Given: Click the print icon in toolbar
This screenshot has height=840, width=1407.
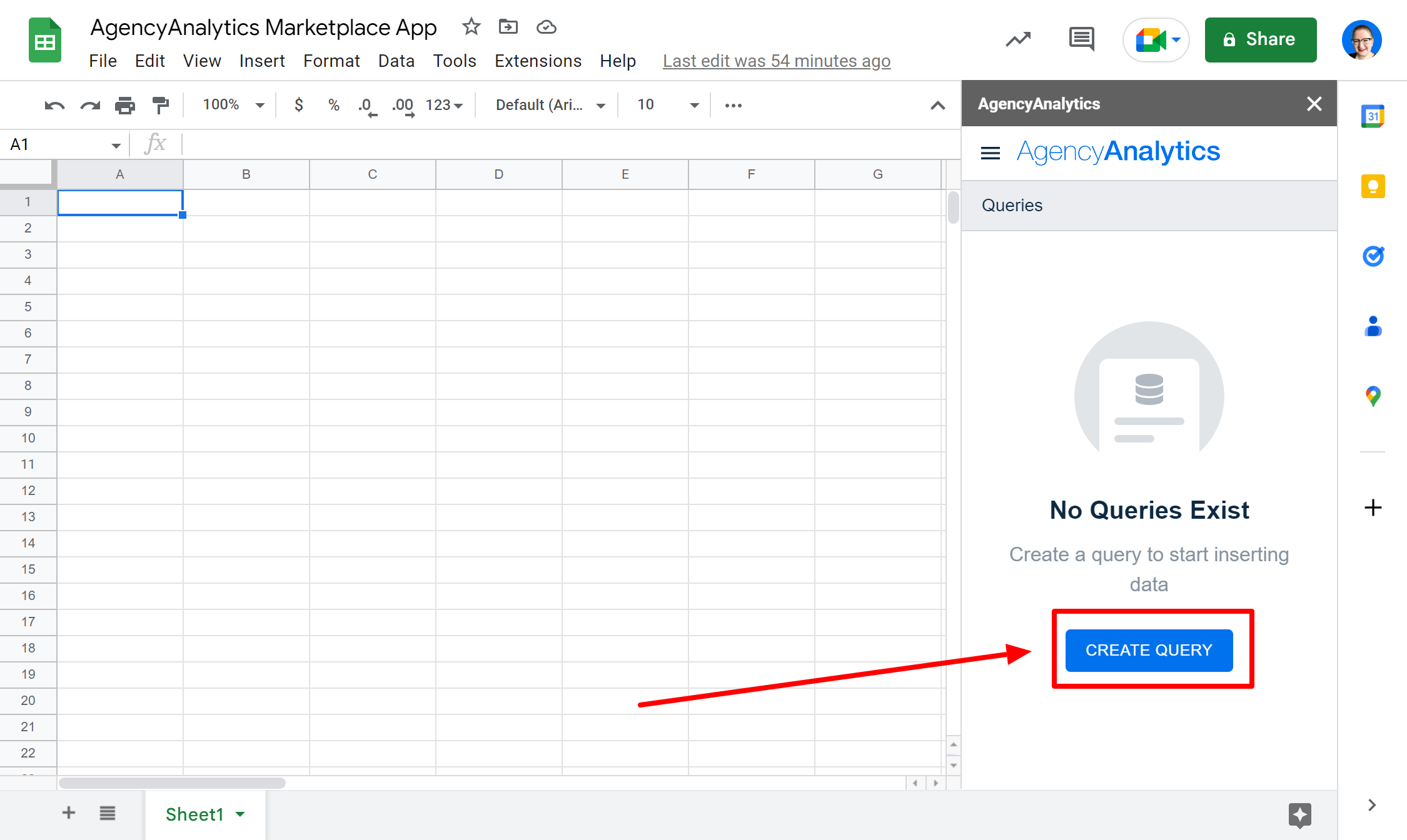Looking at the screenshot, I should point(125,105).
